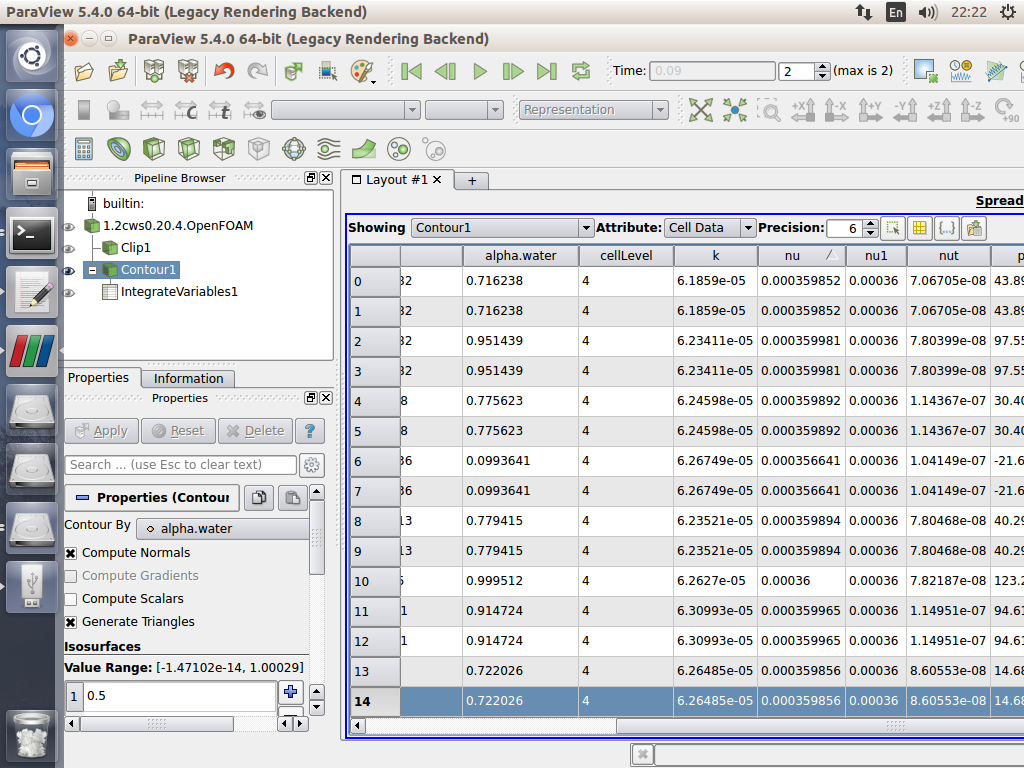Click the Delete button in Properties
The width and height of the screenshot is (1024, 768).
(x=255, y=431)
